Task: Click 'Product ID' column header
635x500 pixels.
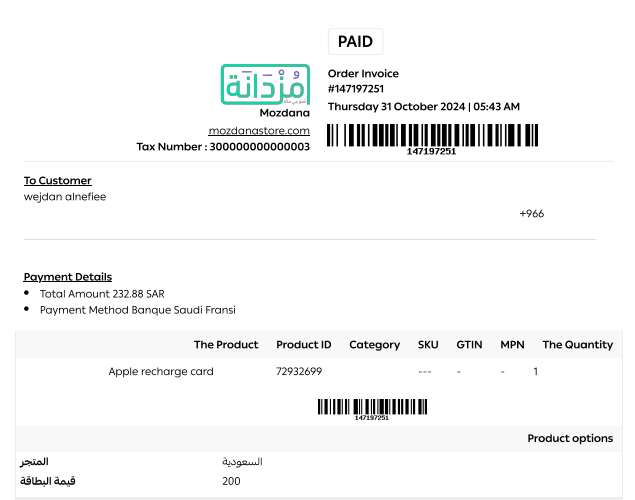Action: (x=304, y=345)
